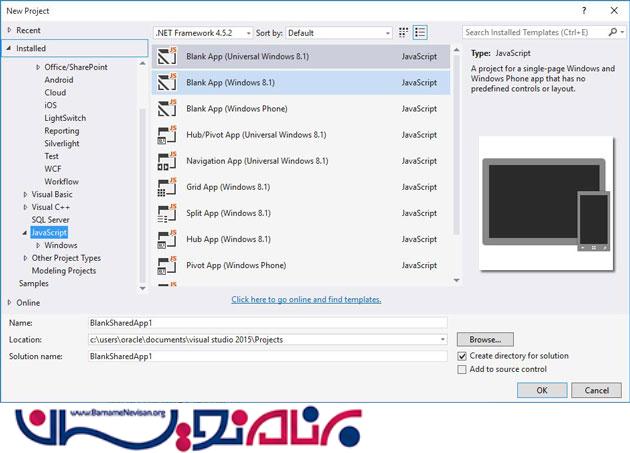Image resolution: width=630 pixels, height=453 pixels.
Task: Expand the Other Project Types node
Action: [x=25, y=258]
